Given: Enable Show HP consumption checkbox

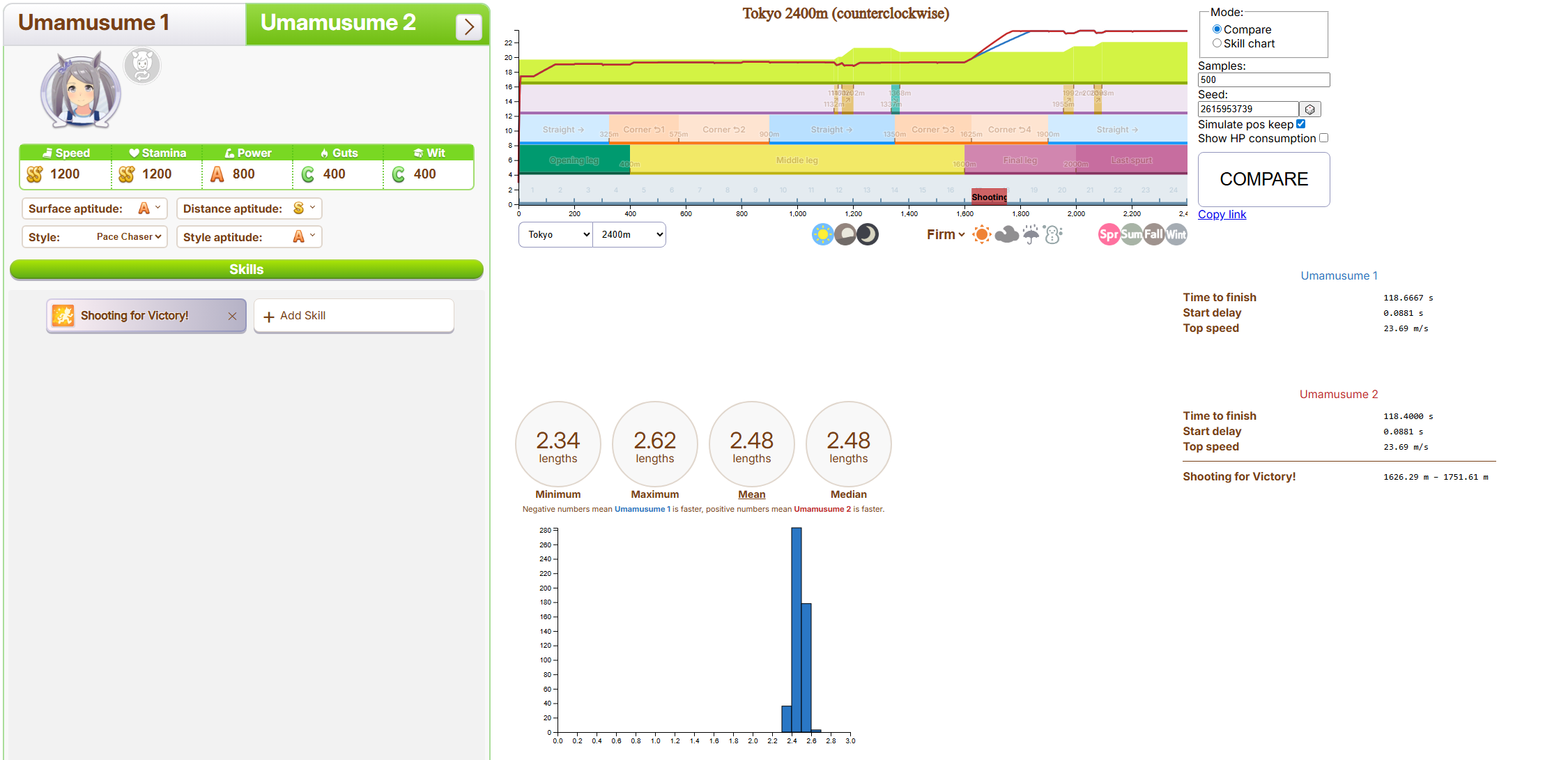Looking at the screenshot, I should (x=1323, y=138).
